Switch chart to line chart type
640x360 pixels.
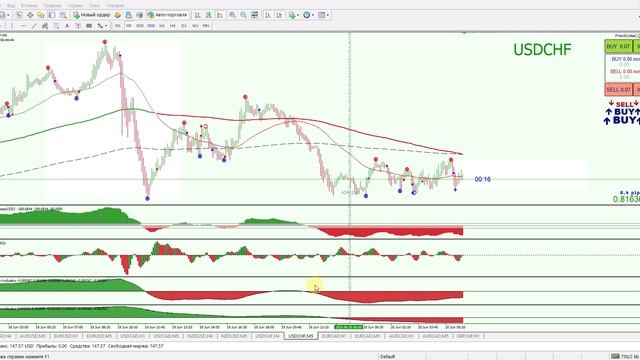coord(220,15)
